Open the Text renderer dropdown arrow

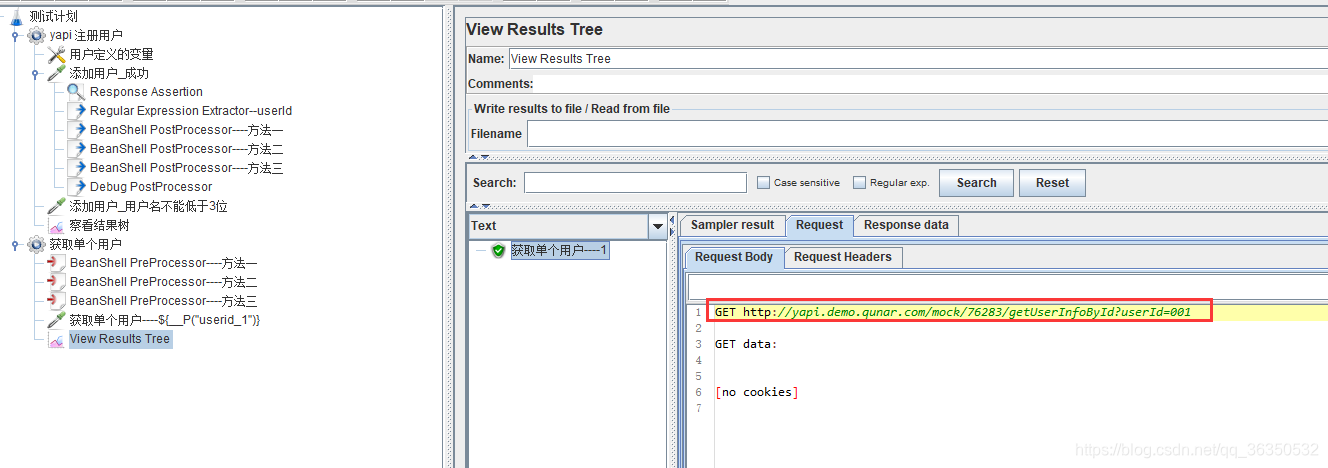(x=658, y=226)
